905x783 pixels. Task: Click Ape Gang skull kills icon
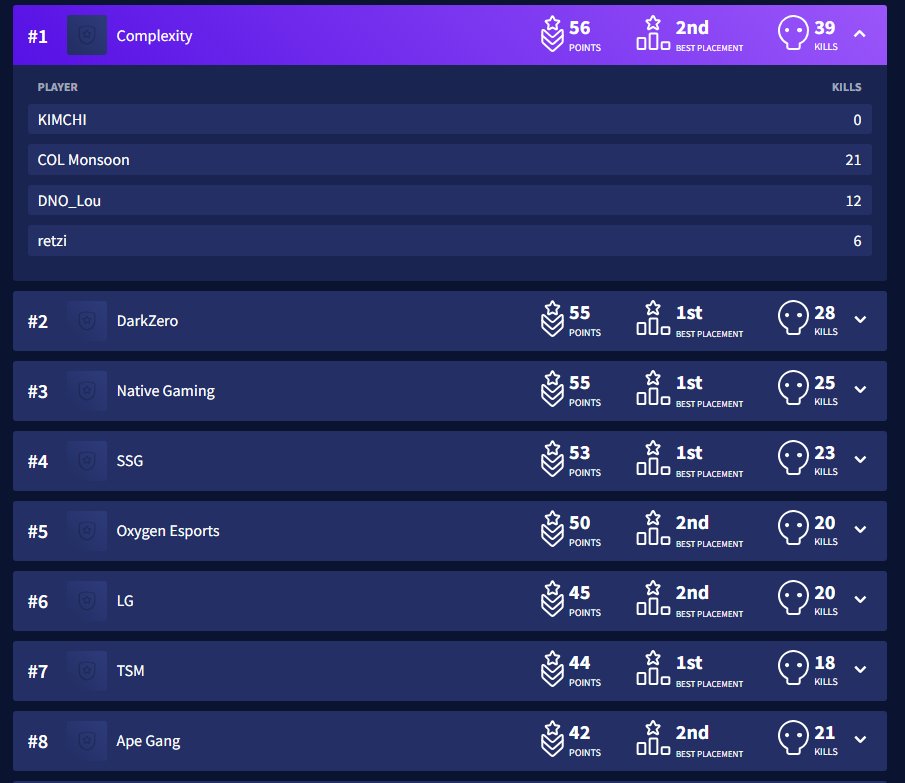[x=793, y=738]
